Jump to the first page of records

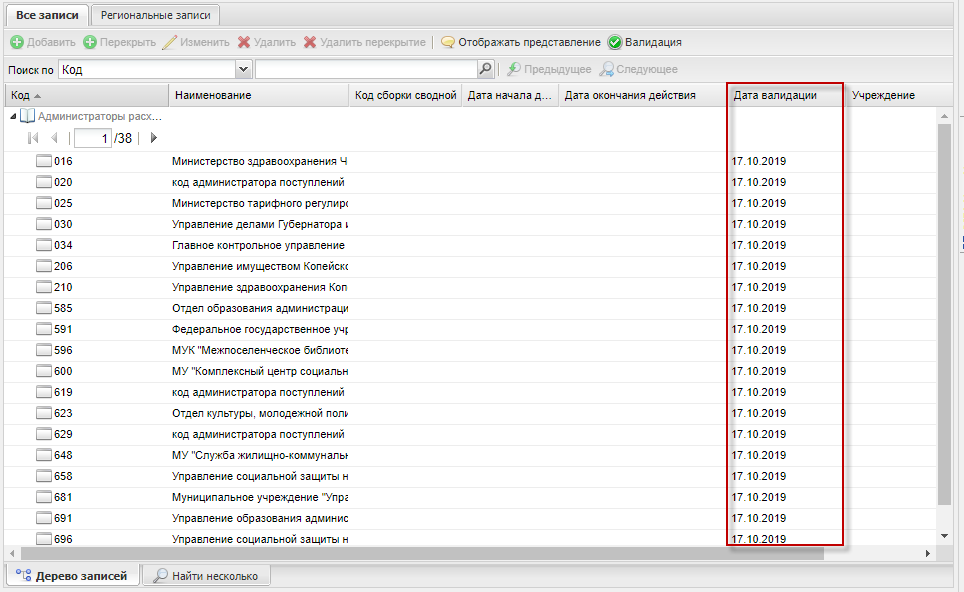click(x=33, y=138)
